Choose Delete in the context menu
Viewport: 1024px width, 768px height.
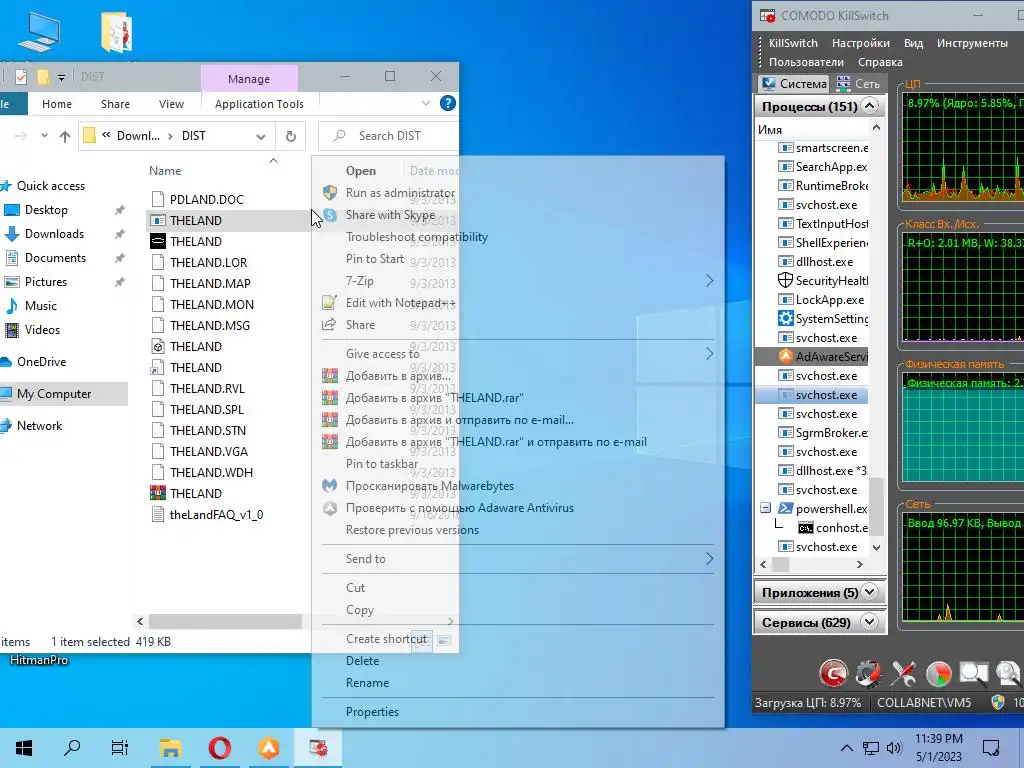point(362,661)
